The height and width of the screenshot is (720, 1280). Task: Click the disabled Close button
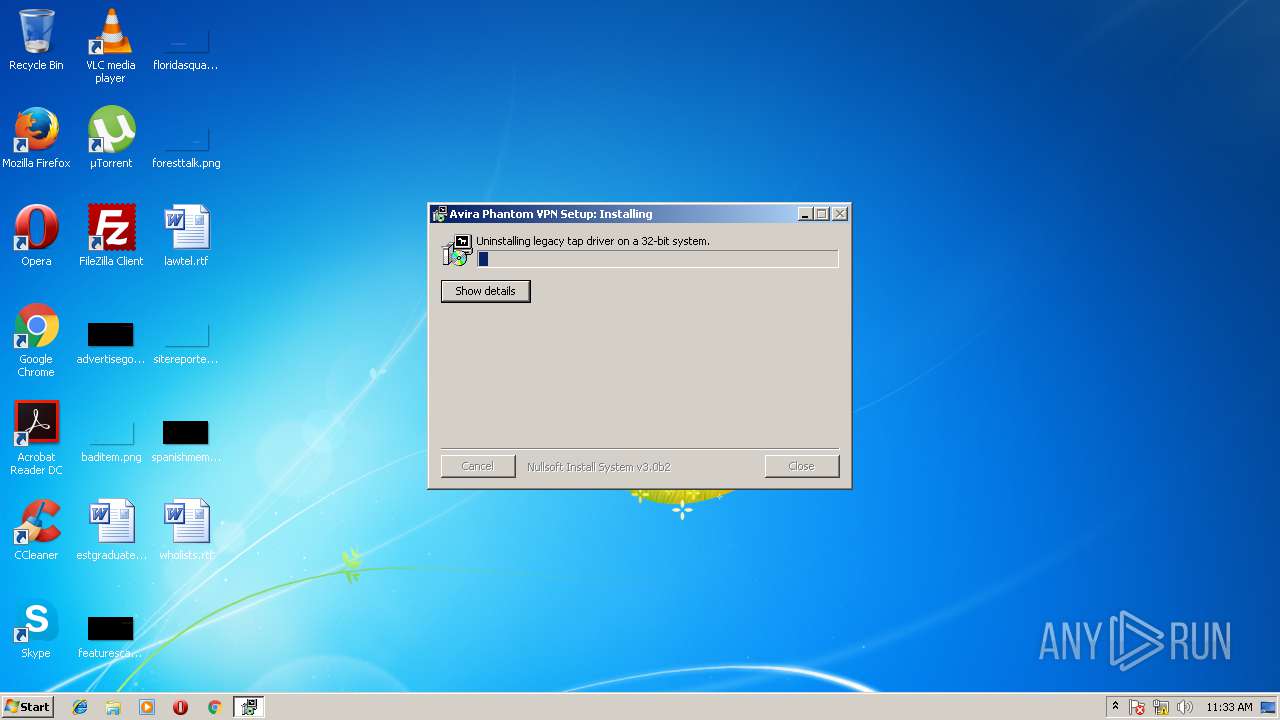click(x=801, y=466)
